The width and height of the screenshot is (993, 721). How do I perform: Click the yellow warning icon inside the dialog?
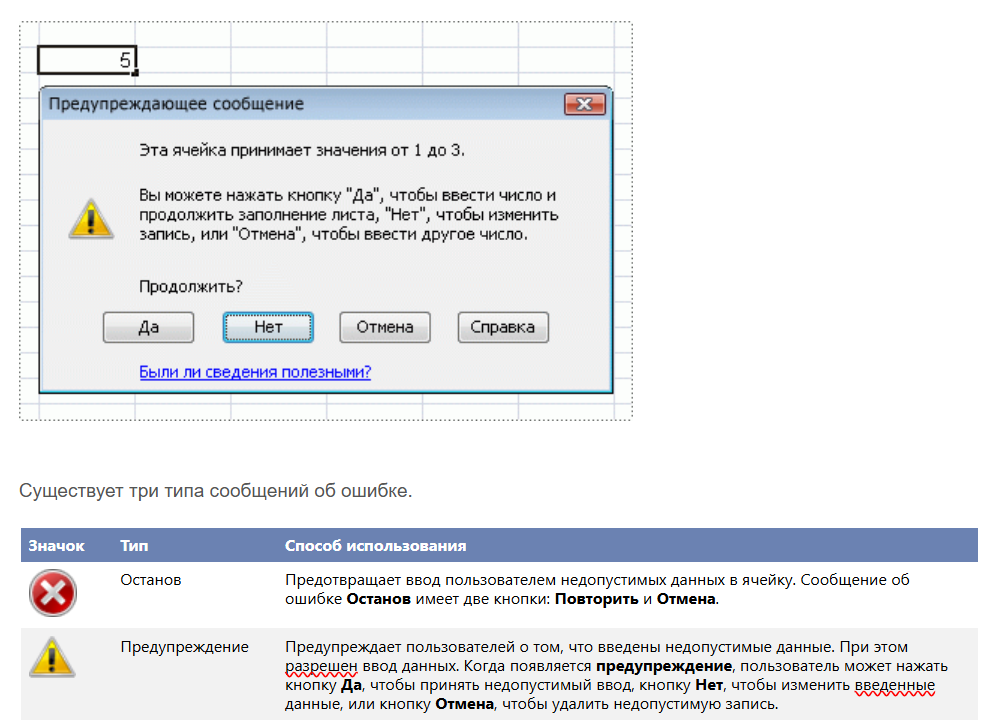point(91,218)
